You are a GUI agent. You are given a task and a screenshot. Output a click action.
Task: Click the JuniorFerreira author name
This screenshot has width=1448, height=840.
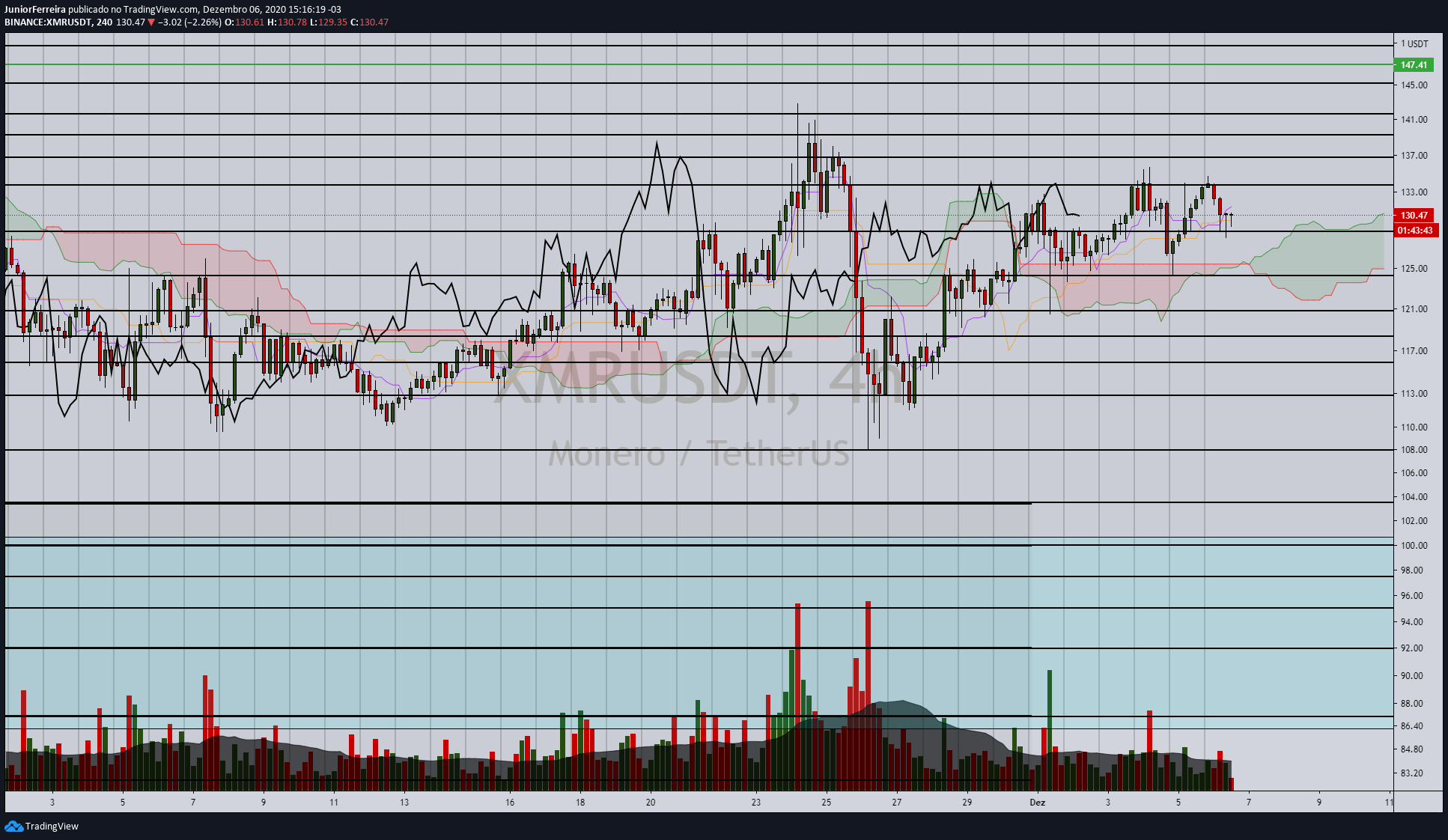pyautogui.click(x=35, y=10)
